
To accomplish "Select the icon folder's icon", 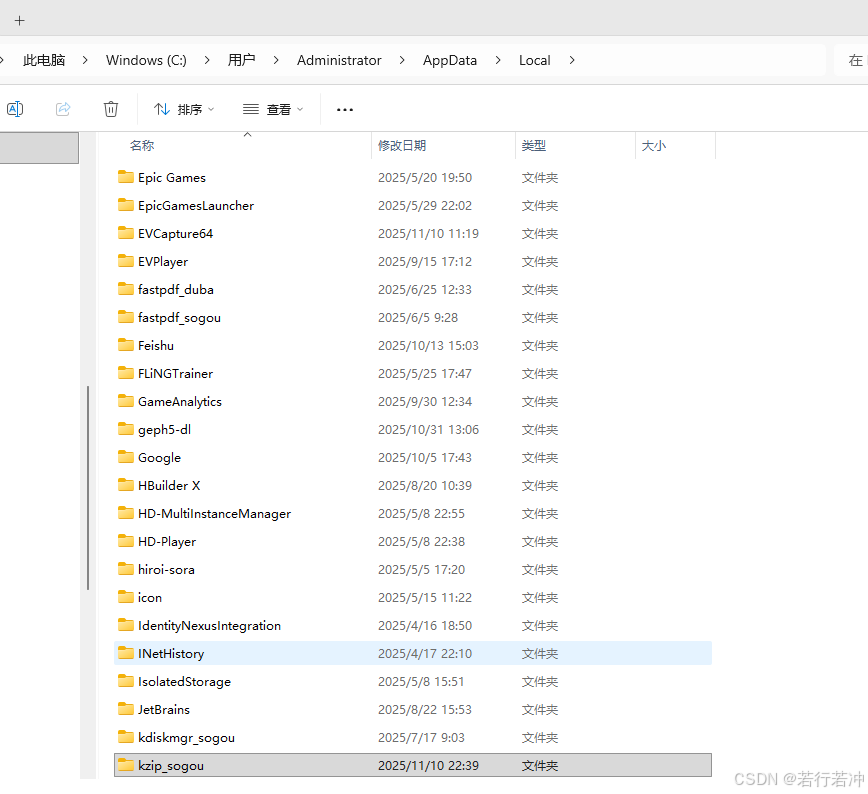I will tap(126, 597).
